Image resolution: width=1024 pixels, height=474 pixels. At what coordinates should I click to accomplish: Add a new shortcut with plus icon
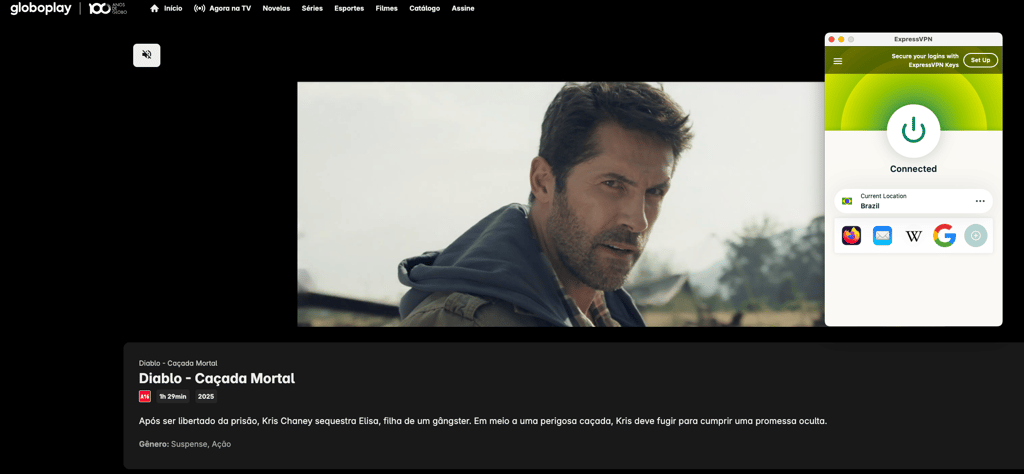976,236
